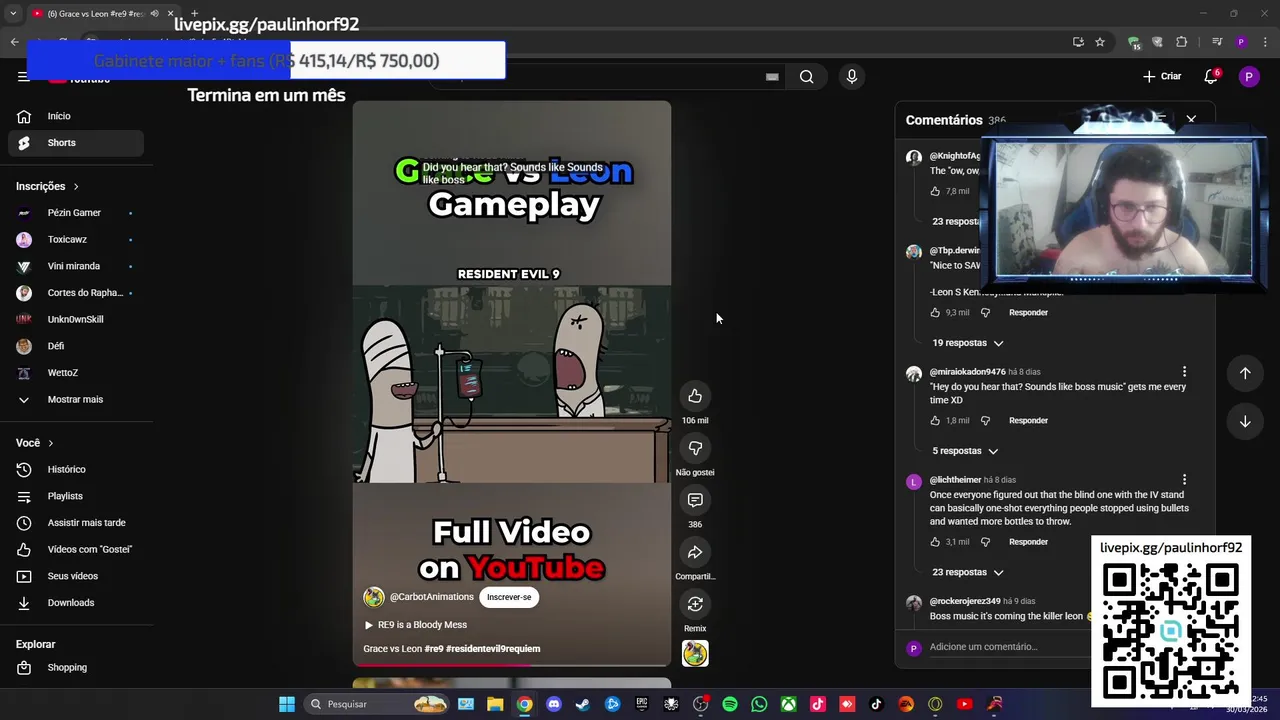Expand 5 respostas replies

[x=965, y=451]
